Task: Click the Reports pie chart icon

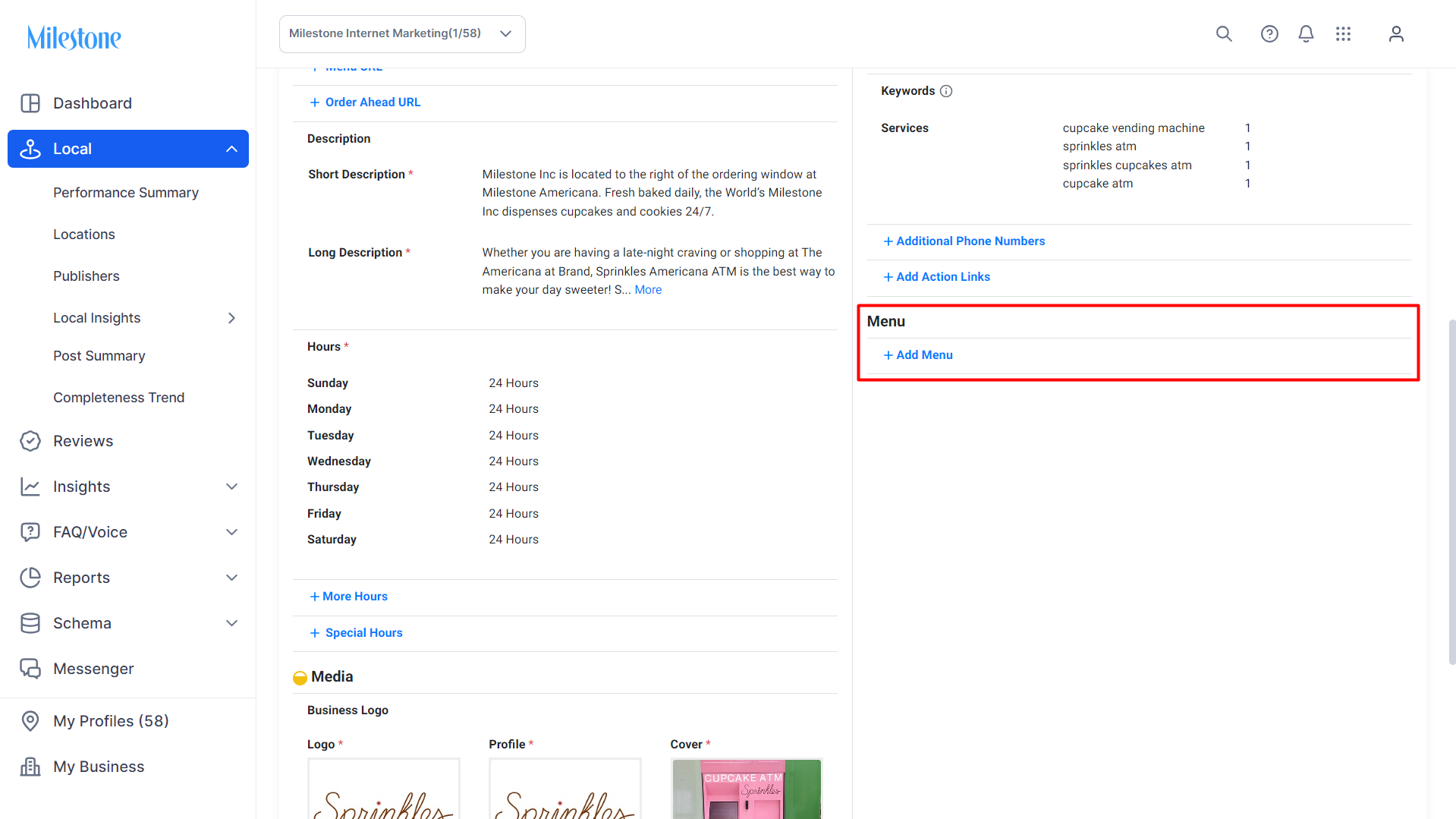Action: coord(30,578)
